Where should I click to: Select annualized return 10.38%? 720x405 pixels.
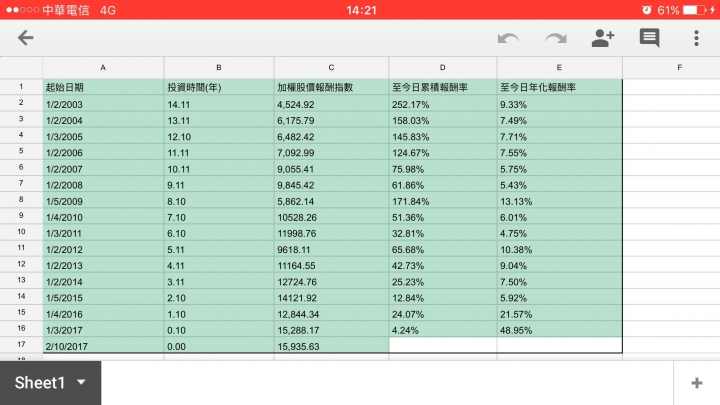pos(560,249)
